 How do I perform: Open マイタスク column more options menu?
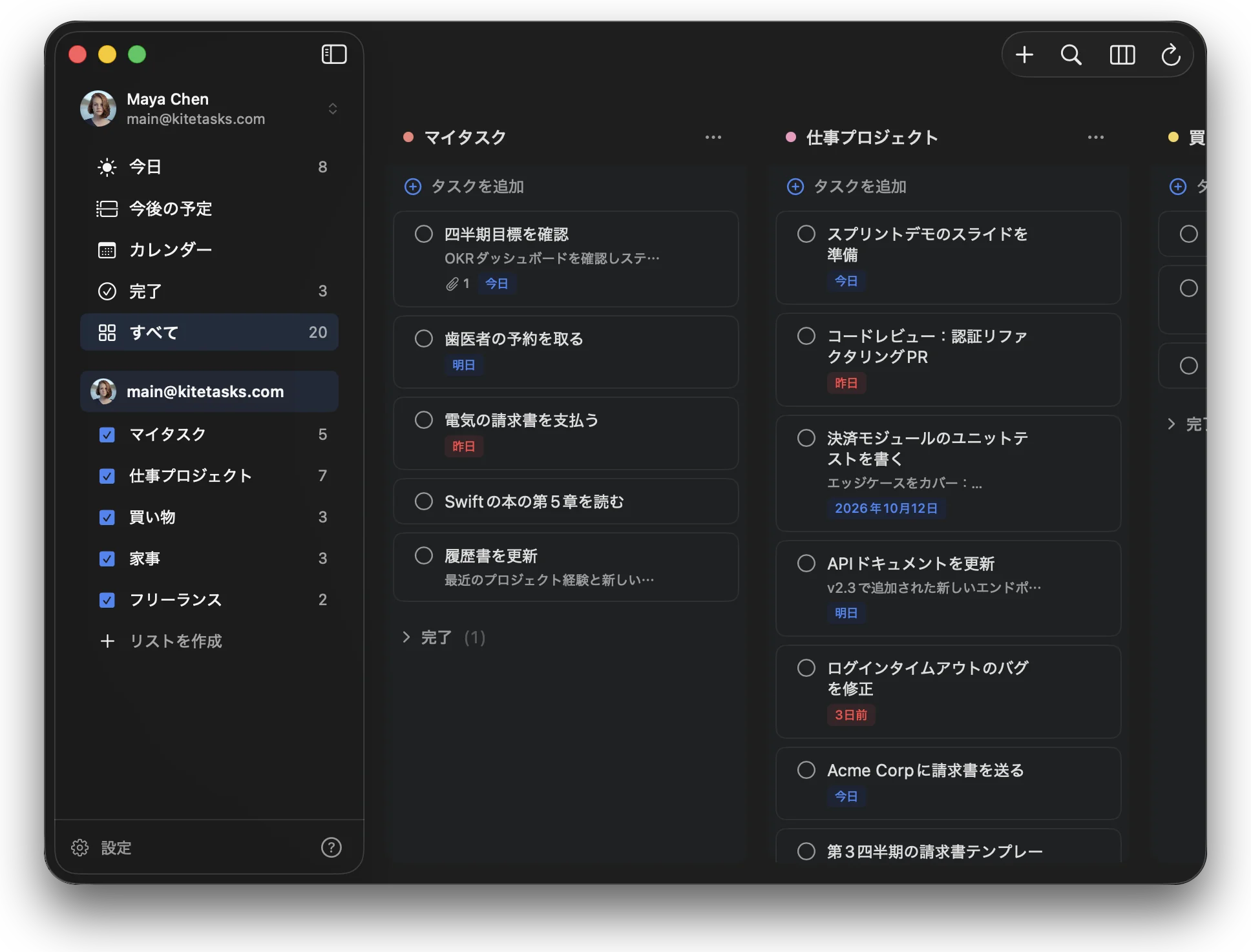[713, 137]
